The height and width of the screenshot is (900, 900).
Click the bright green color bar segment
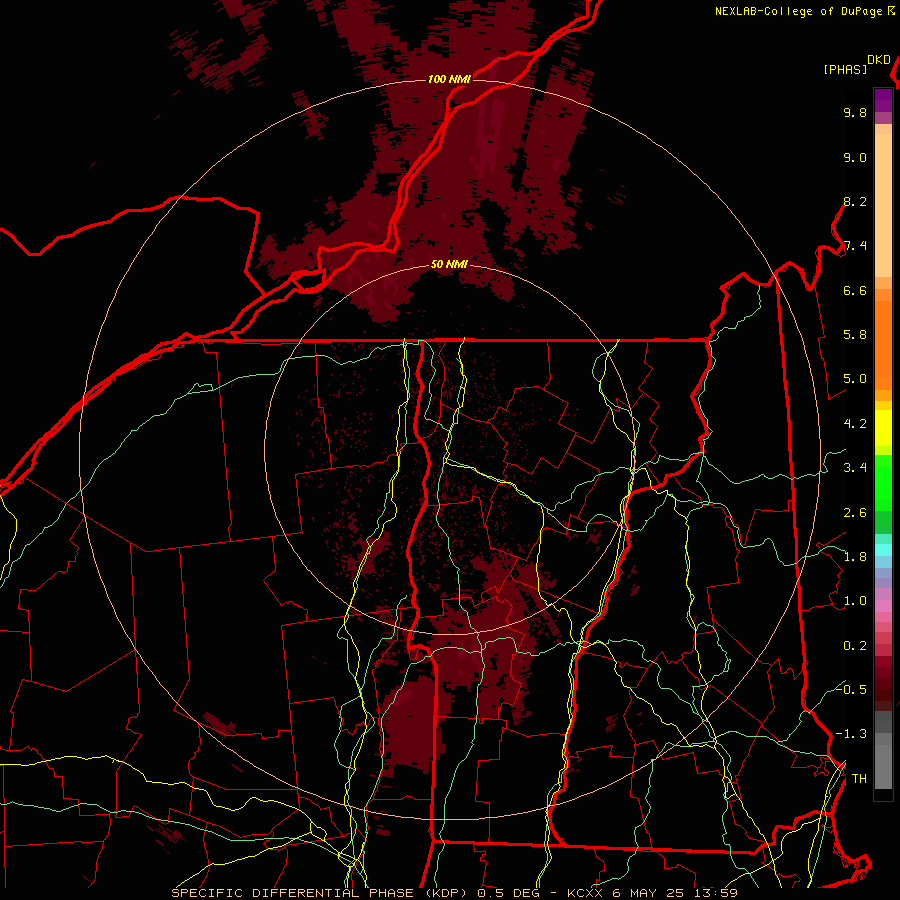tap(883, 482)
